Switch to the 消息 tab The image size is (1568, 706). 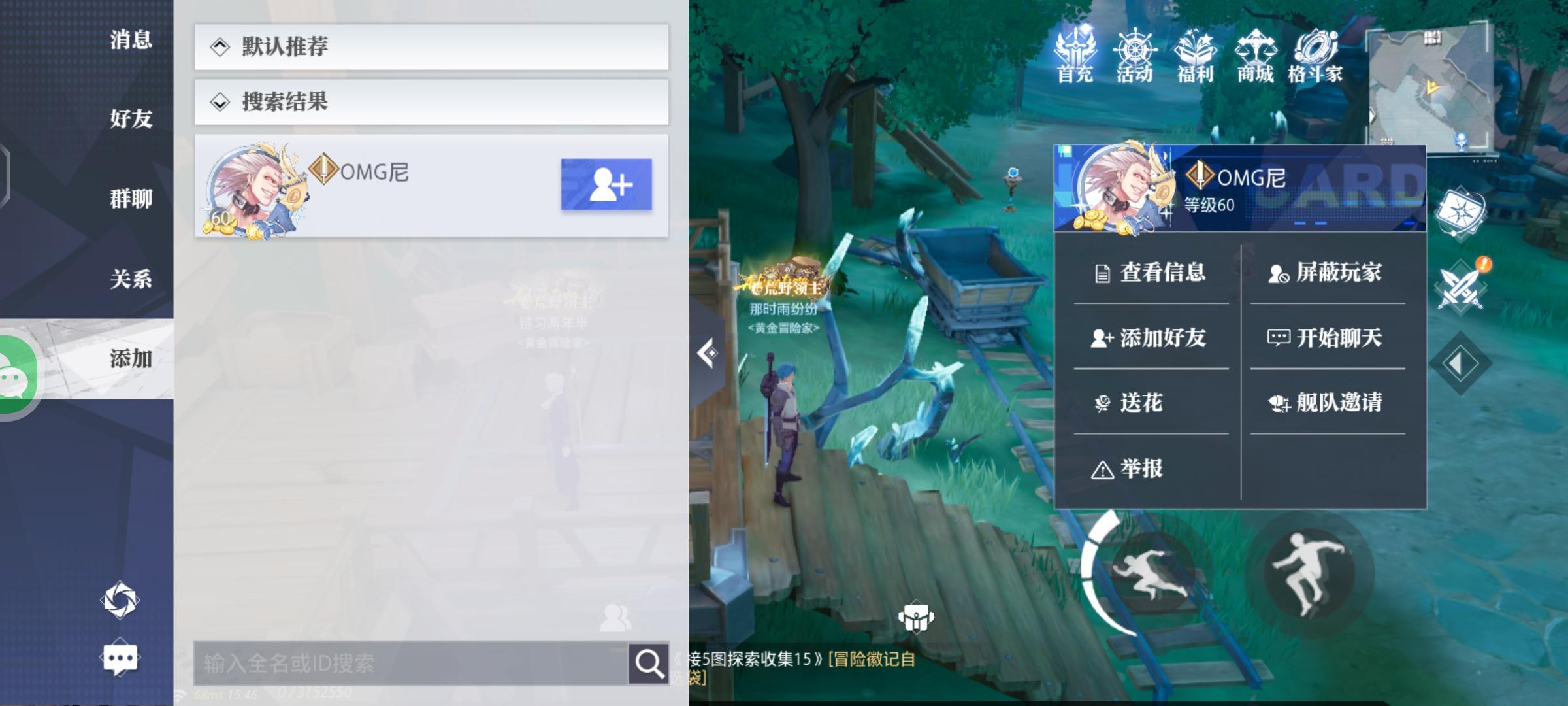pyautogui.click(x=131, y=40)
